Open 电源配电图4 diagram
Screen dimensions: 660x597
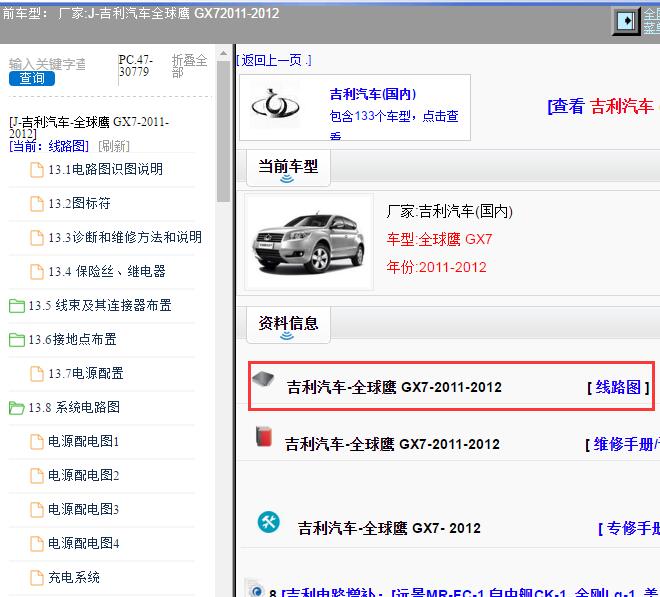(x=83, y=544)
